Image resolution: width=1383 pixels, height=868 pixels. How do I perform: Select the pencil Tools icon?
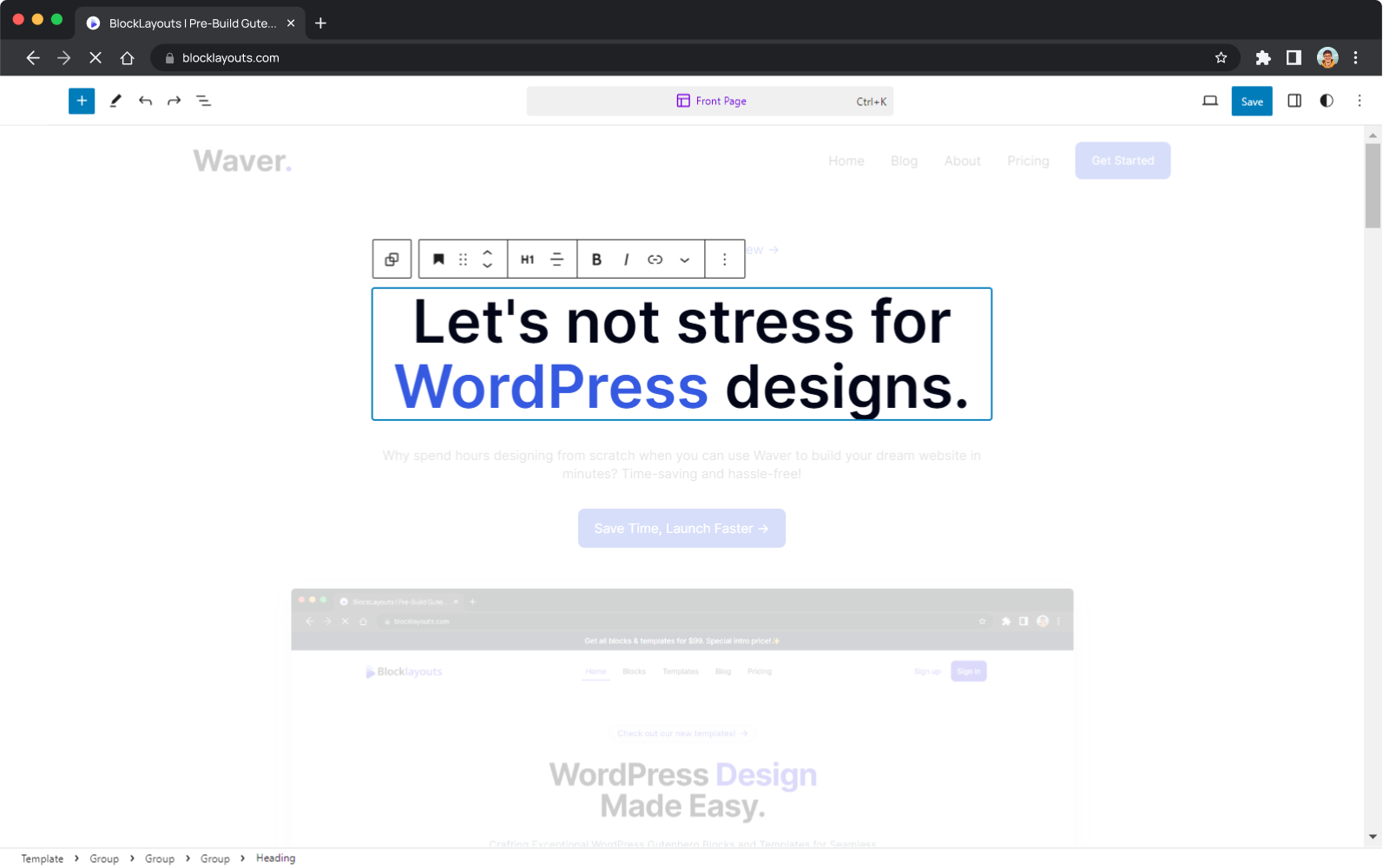tap(115, 101)
